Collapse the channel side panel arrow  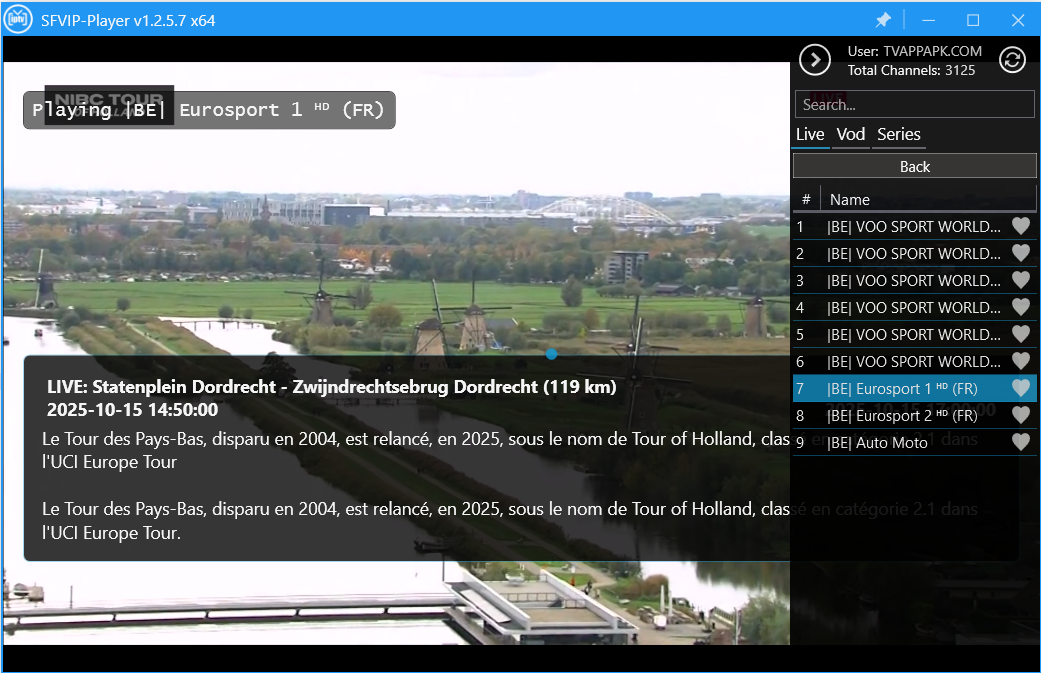[815, 60]
